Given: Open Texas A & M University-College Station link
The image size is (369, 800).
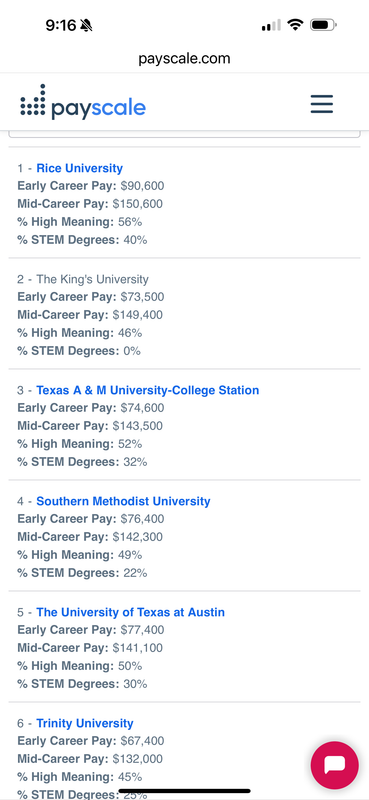Looking at the screenshot, I should pos(147,390).
